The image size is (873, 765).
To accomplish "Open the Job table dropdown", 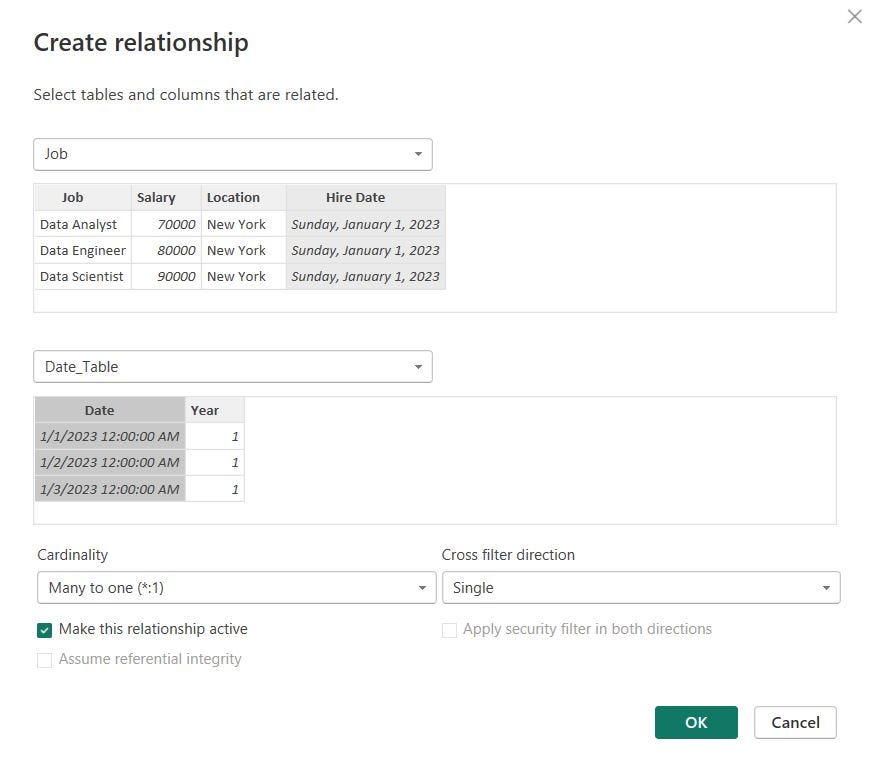I will 233,154.
